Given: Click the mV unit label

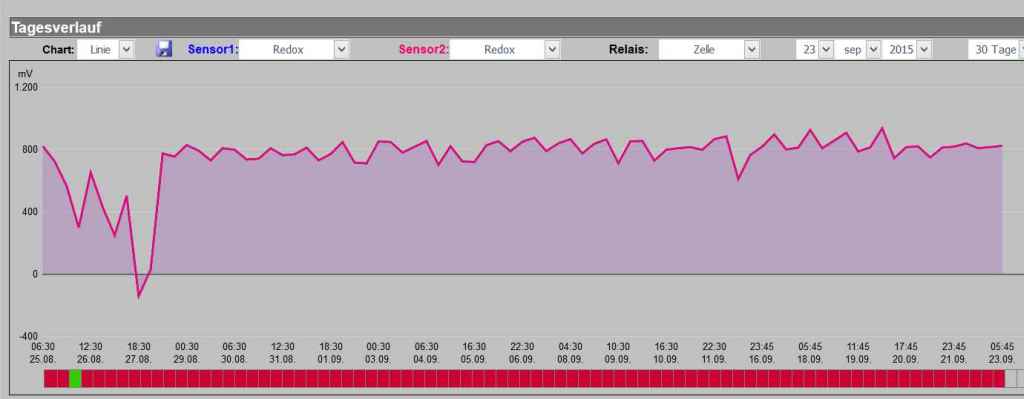Looking at the screenshot, I should [25, 74].
